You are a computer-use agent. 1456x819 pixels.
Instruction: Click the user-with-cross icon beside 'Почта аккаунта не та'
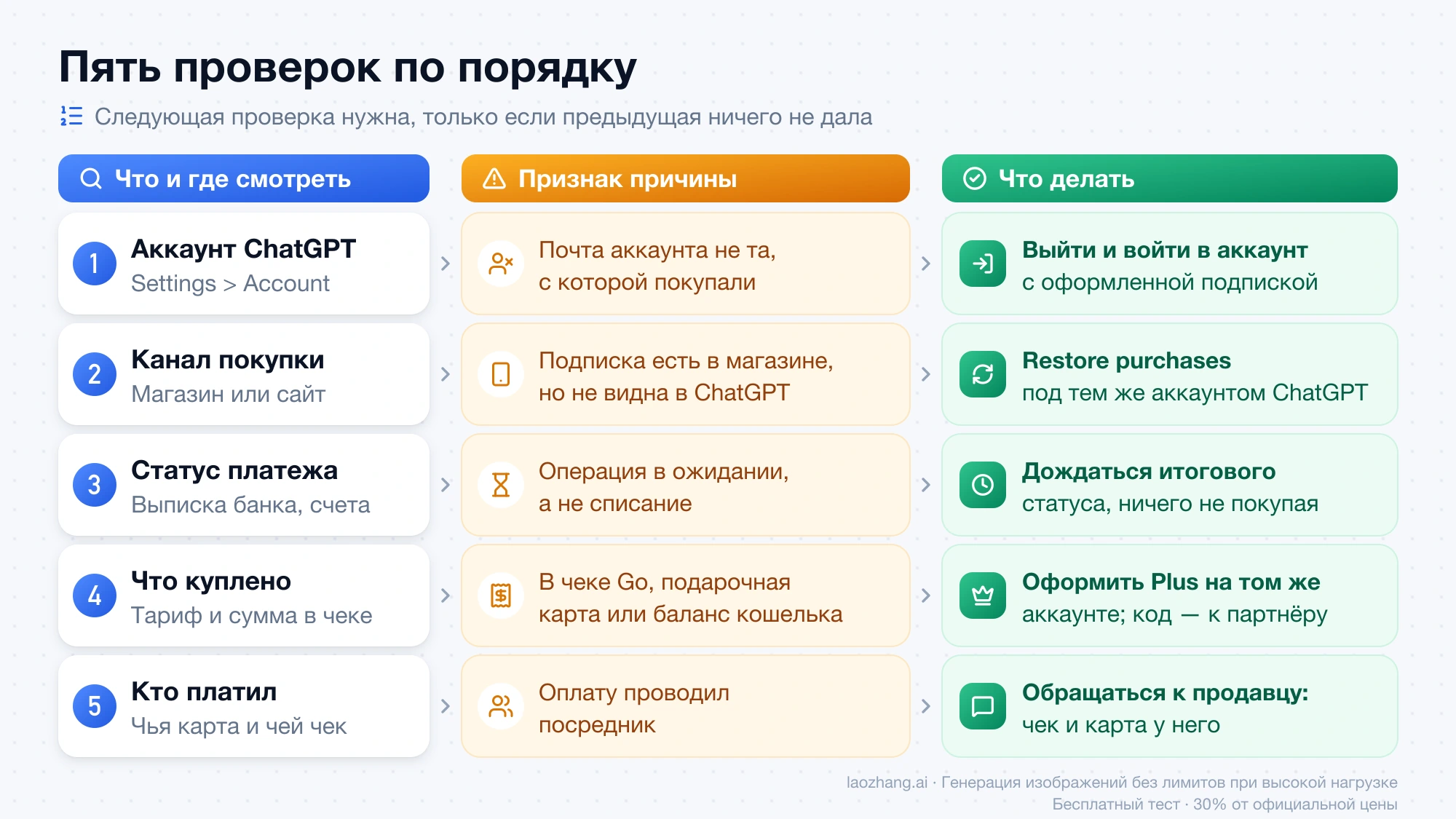pyautogui.click(x=501, y=264)
